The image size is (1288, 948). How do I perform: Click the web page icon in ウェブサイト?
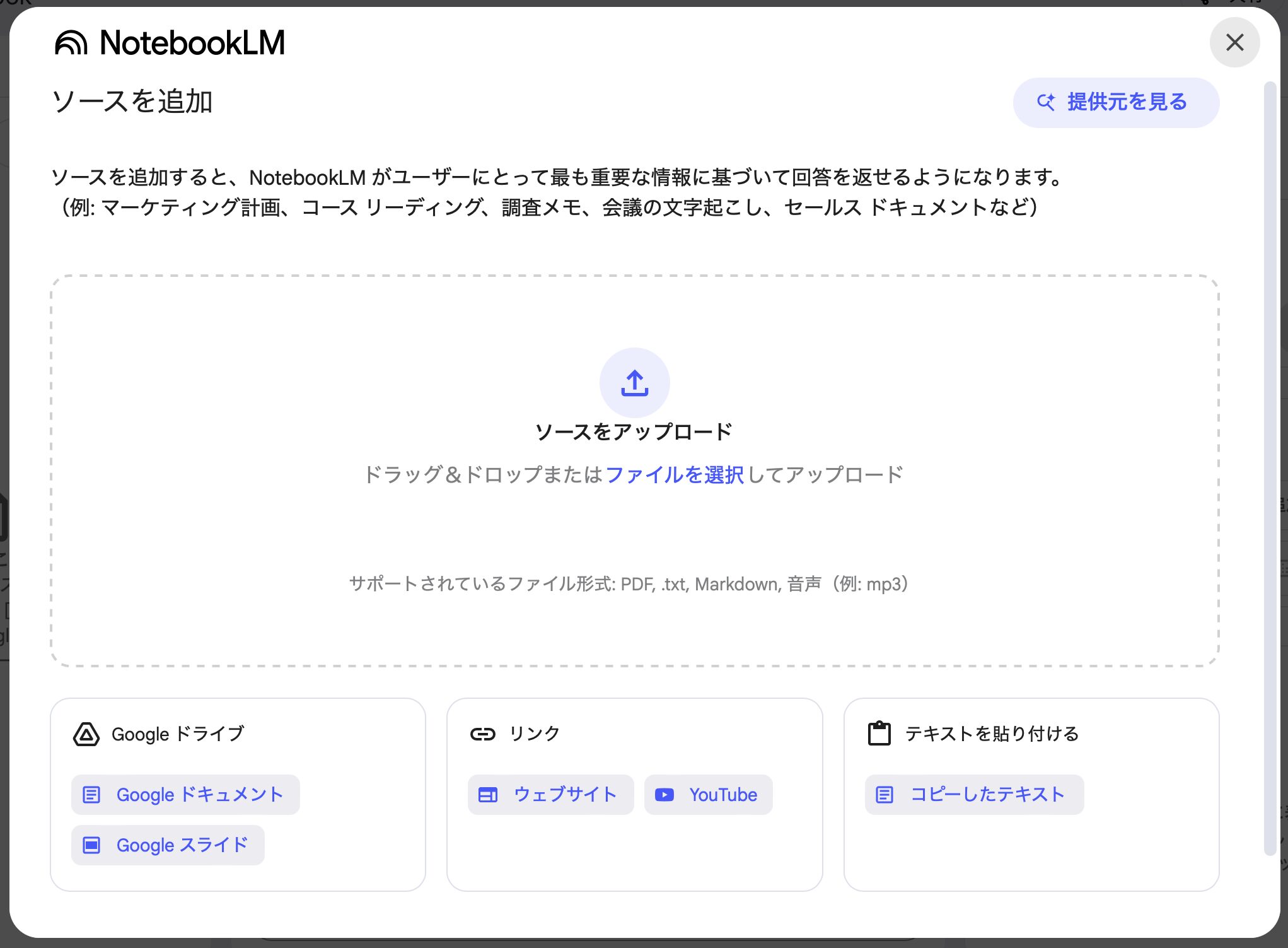pos(488,795)
